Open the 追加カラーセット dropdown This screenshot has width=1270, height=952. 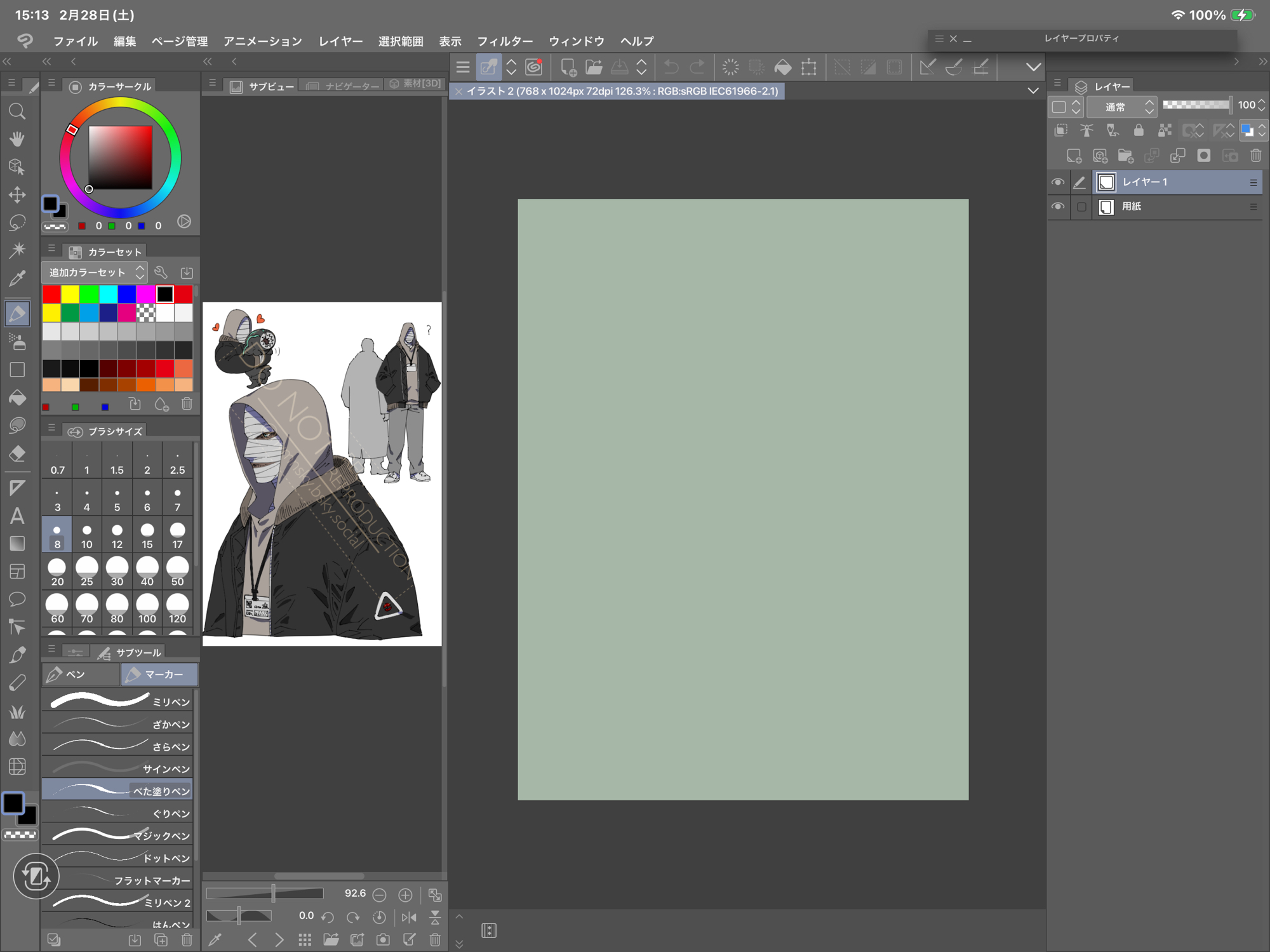[x=95, y=272]
